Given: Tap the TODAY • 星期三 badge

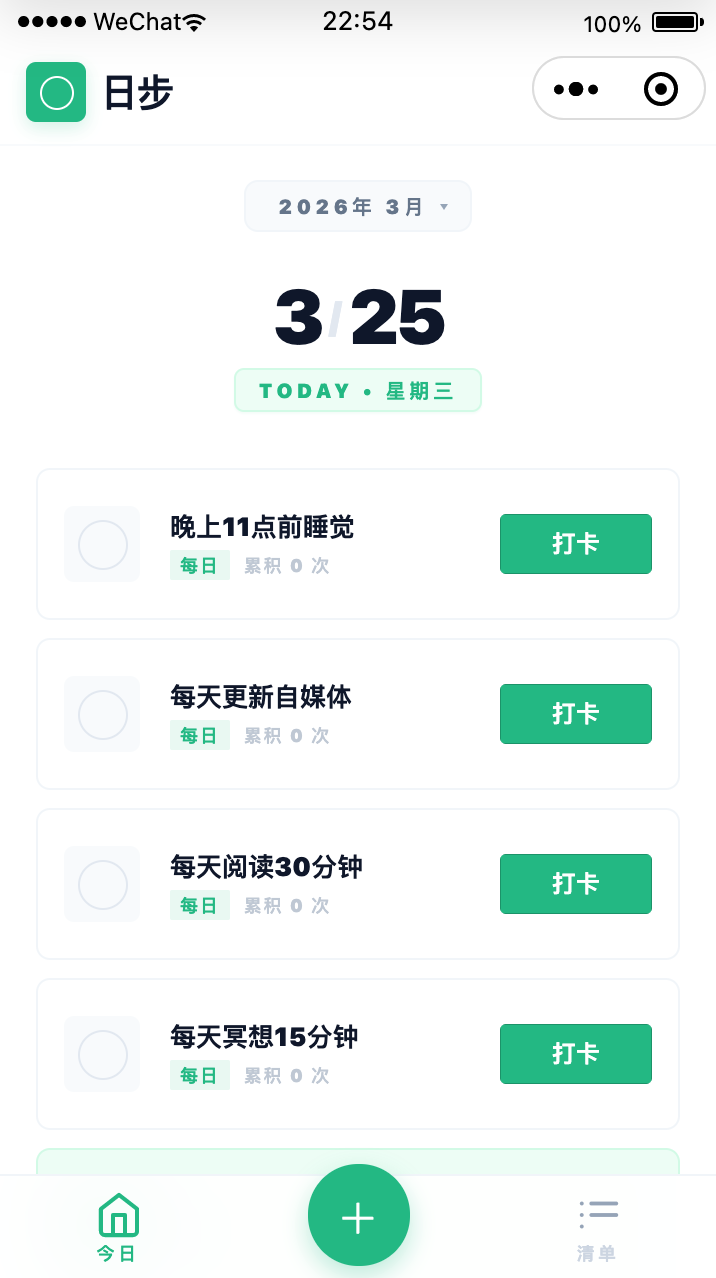Looking at the screenshot, I should coord(357,390).
